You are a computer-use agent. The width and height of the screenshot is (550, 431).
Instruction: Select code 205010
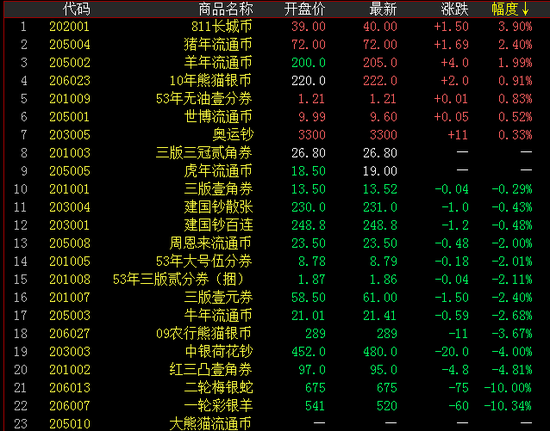point(69,424)
